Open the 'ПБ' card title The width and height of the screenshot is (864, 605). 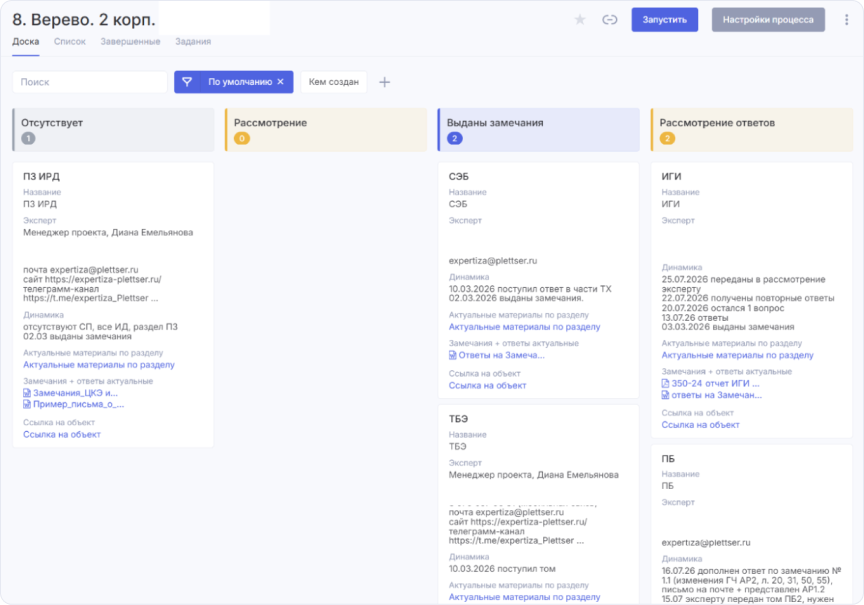coord(668,458)
